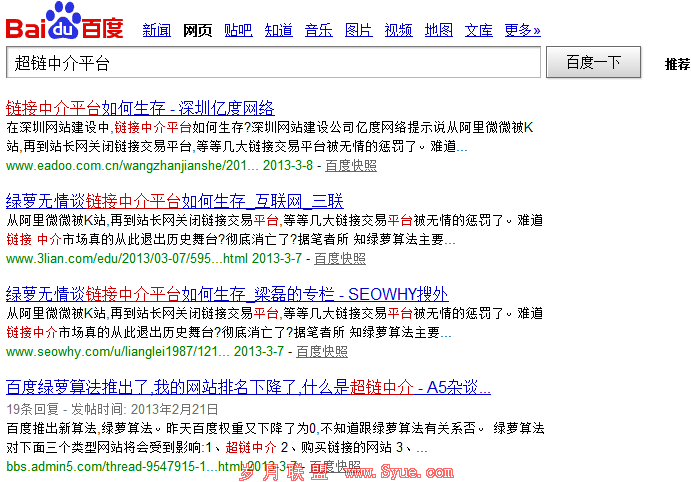691x482 pixels.
Task: Switch to the 图片 images tab
Action: click(x=359, y=30)
